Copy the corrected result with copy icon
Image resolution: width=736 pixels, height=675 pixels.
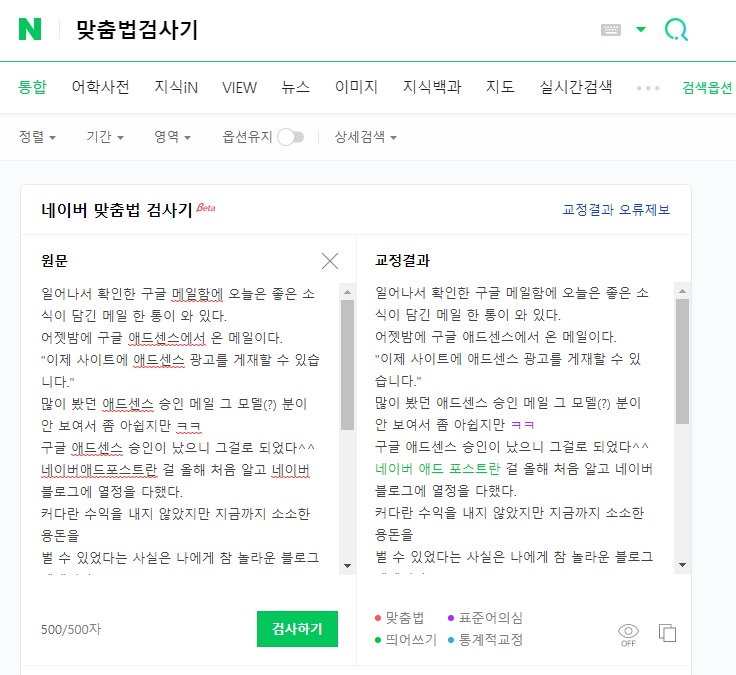667,633
